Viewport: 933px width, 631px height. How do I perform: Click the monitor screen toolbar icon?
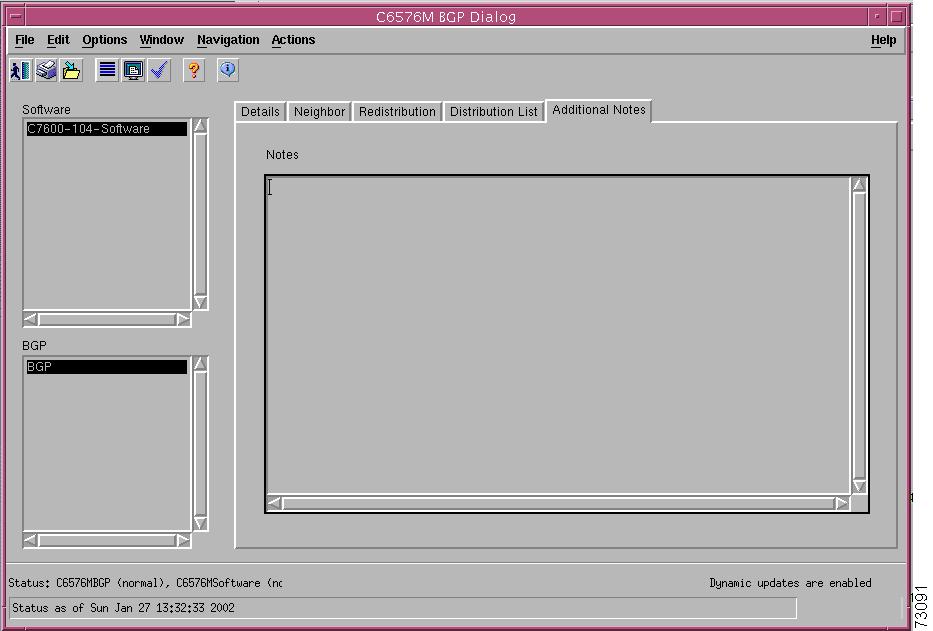133,70
